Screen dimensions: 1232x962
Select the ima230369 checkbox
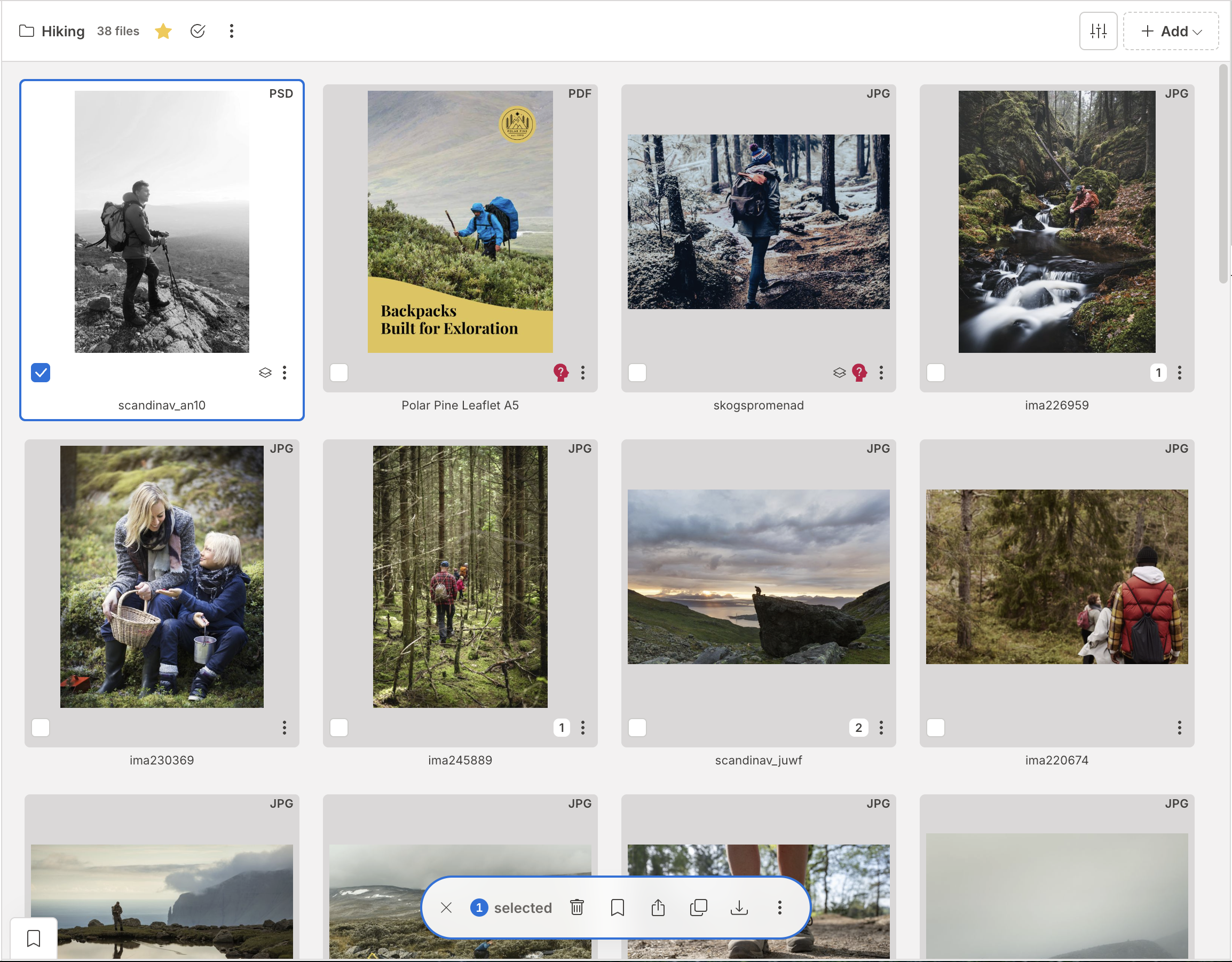[x=41, y=727]
